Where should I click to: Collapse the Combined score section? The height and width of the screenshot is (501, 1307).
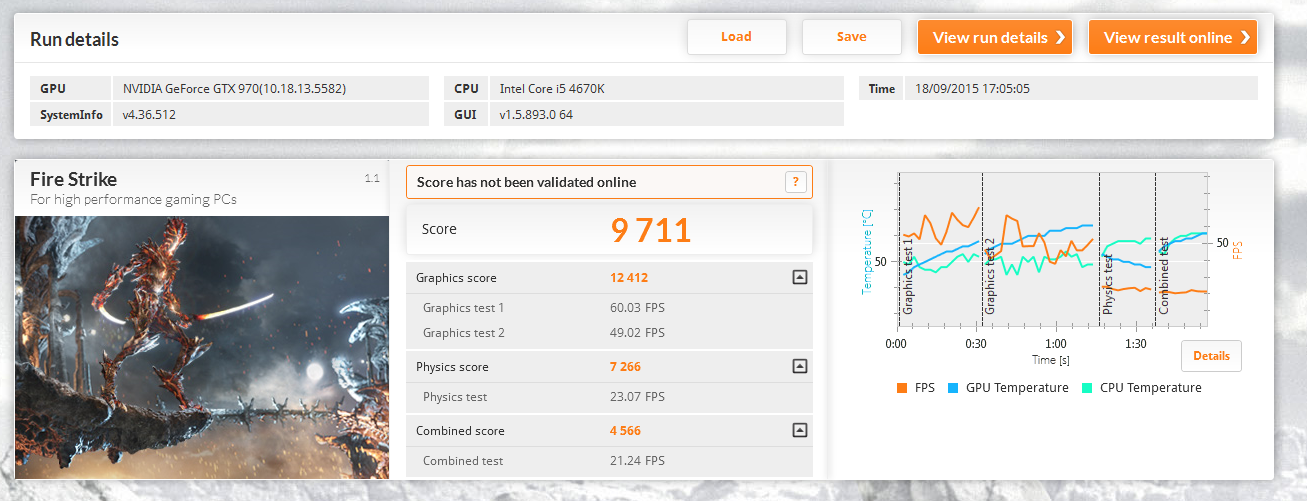[799, 430]
